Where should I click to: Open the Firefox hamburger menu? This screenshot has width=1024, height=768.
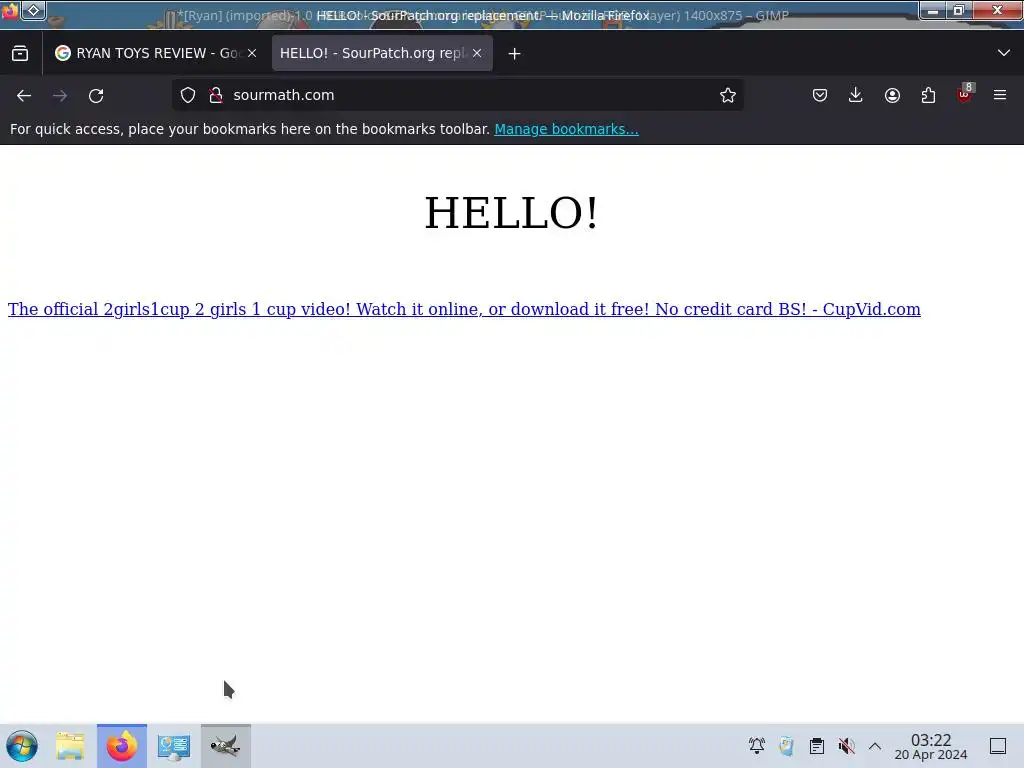[1000, 95]
